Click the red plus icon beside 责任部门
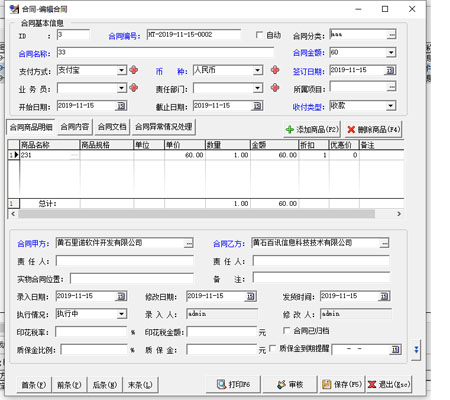This screenshot has width=450, height=400. click(275, 88)
